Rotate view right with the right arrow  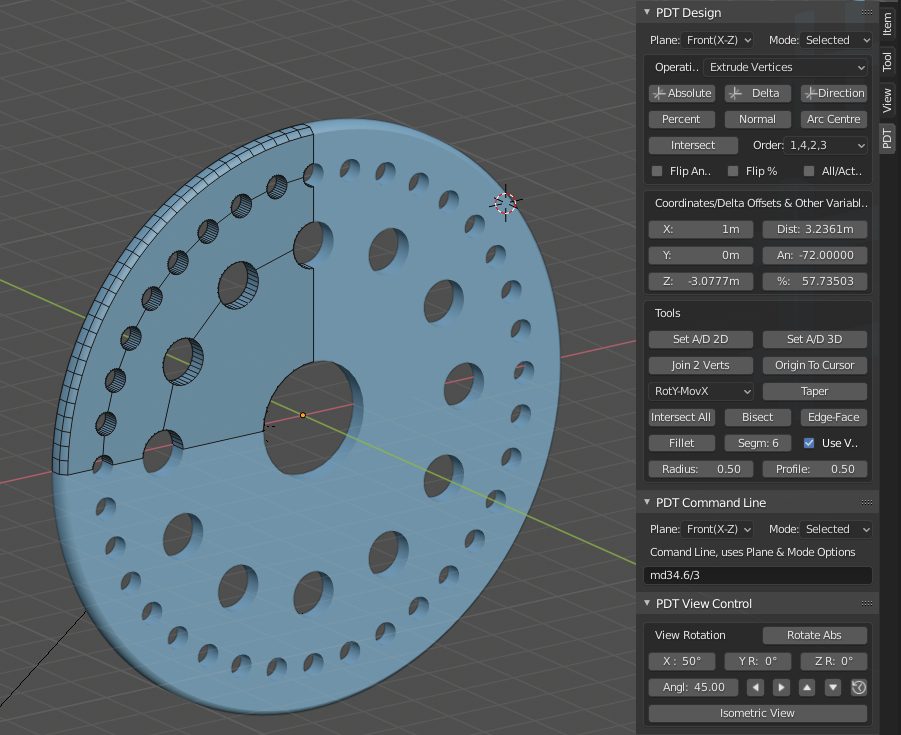(782, 687)
